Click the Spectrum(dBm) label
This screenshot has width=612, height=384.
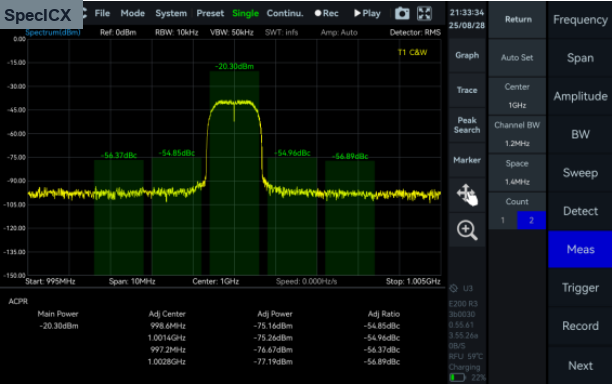pos(53,32)
